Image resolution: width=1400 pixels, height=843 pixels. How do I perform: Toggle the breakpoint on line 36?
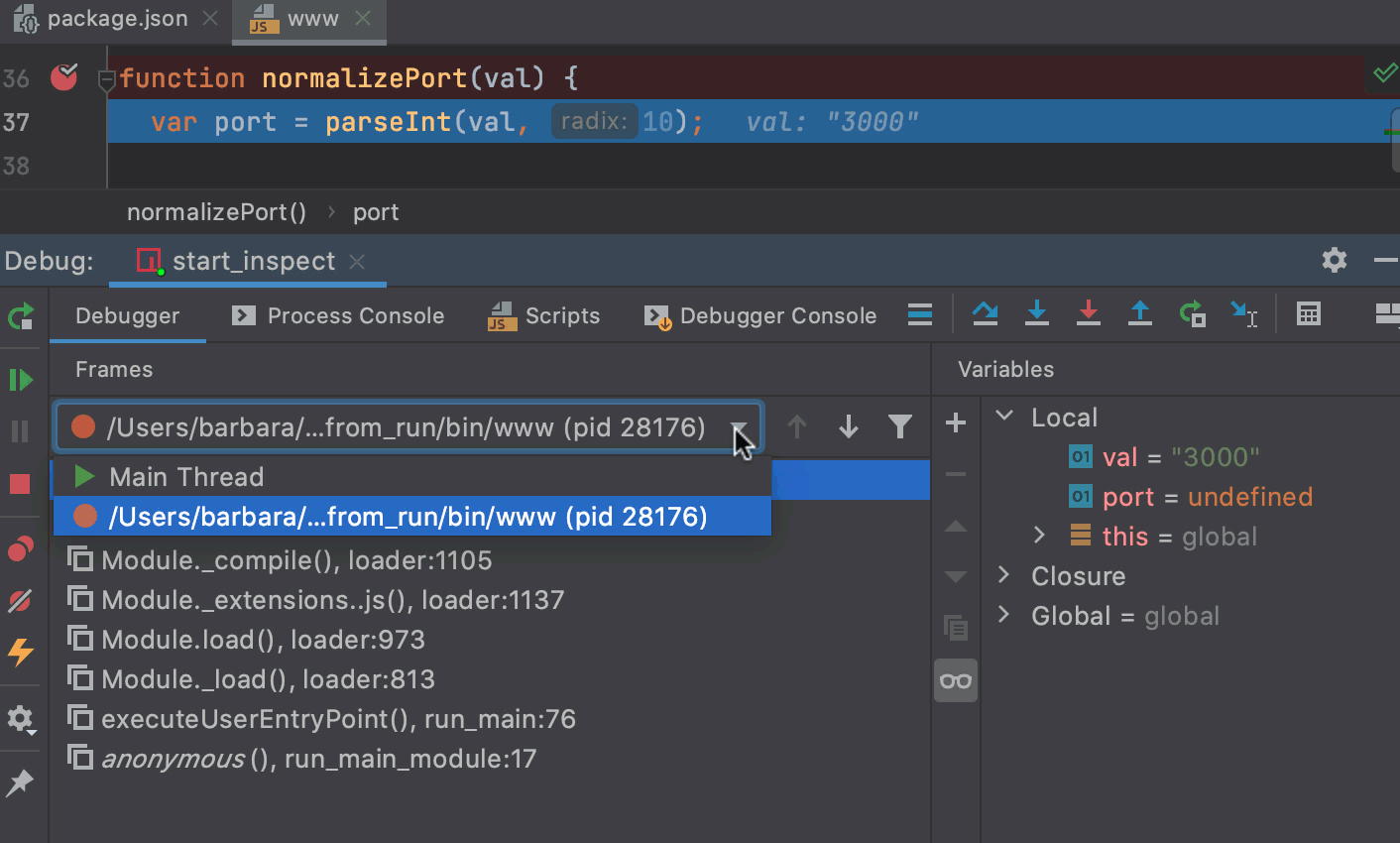pyautogui.click(x=64, y=77)
